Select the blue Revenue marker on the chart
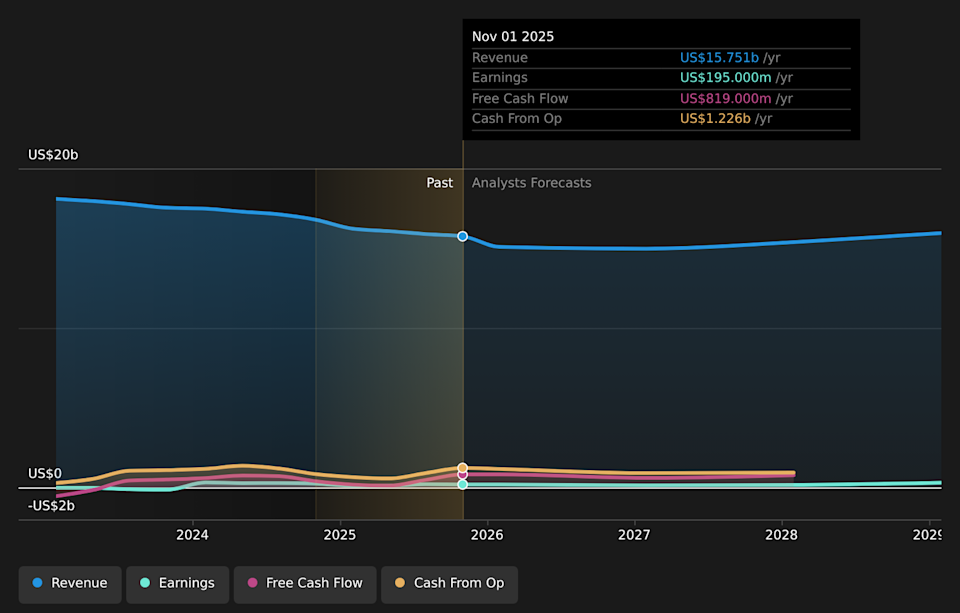Viewport: 960px width, 613px height. [462, 236]
